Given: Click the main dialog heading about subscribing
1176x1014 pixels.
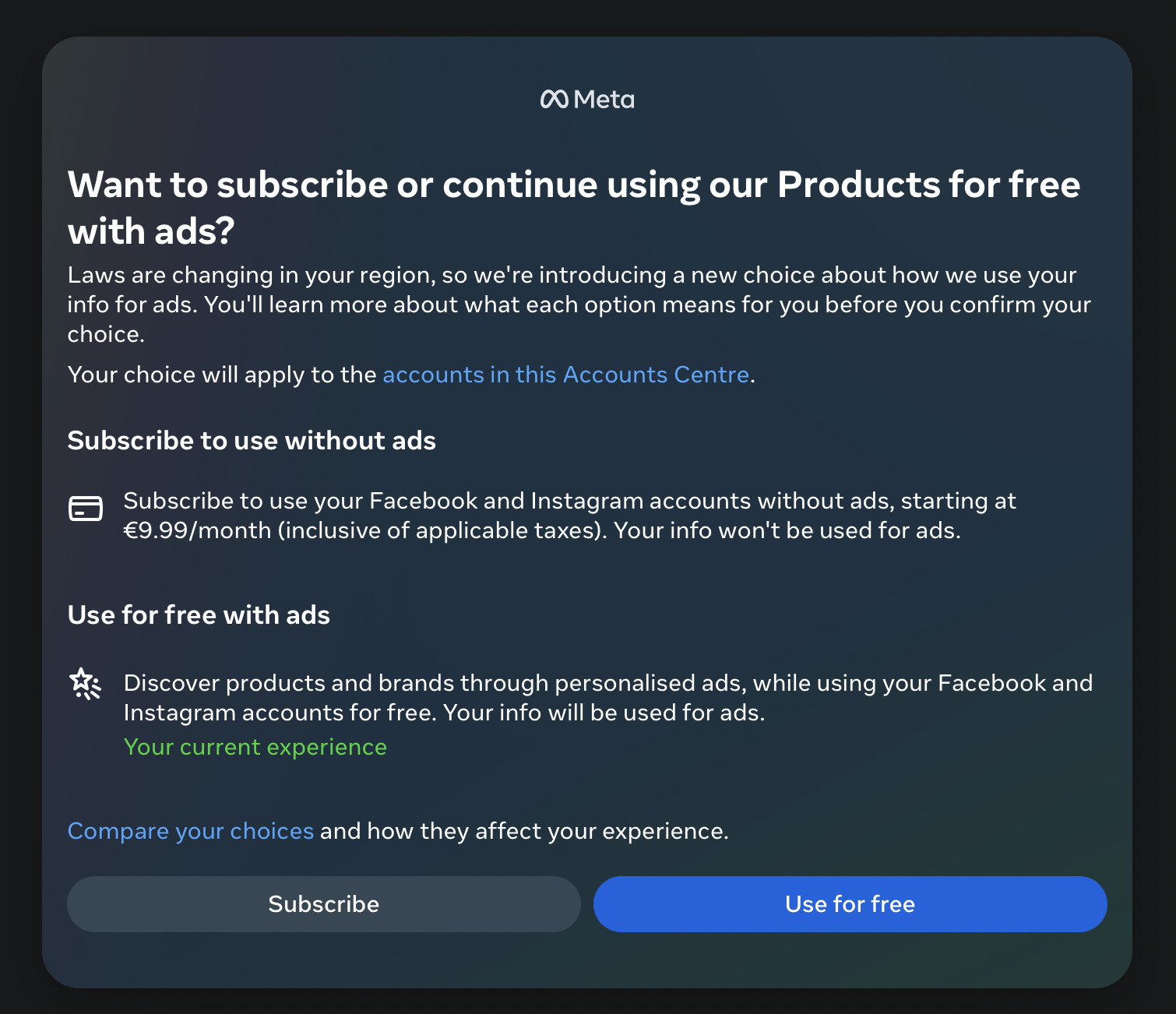Looking at the screenshot, I should (573, 185).
